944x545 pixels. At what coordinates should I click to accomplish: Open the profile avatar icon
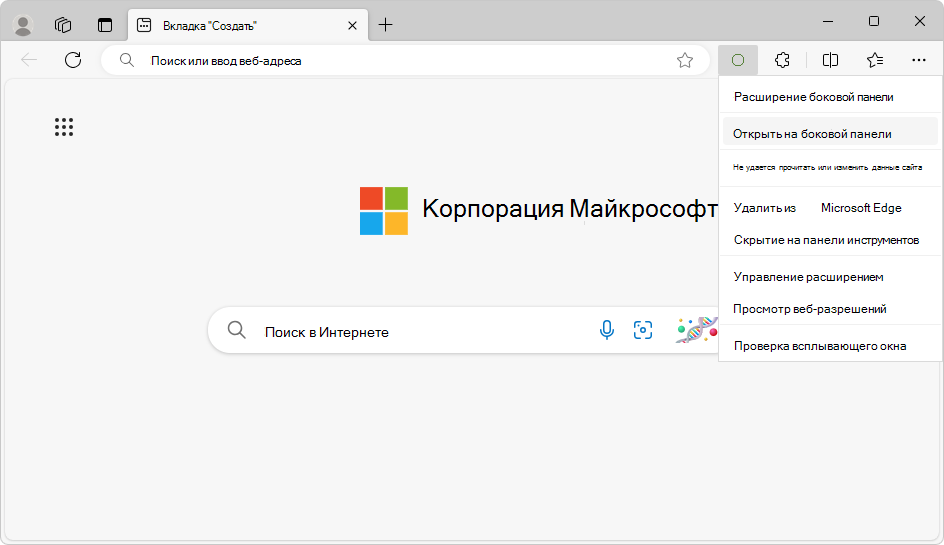23,25
